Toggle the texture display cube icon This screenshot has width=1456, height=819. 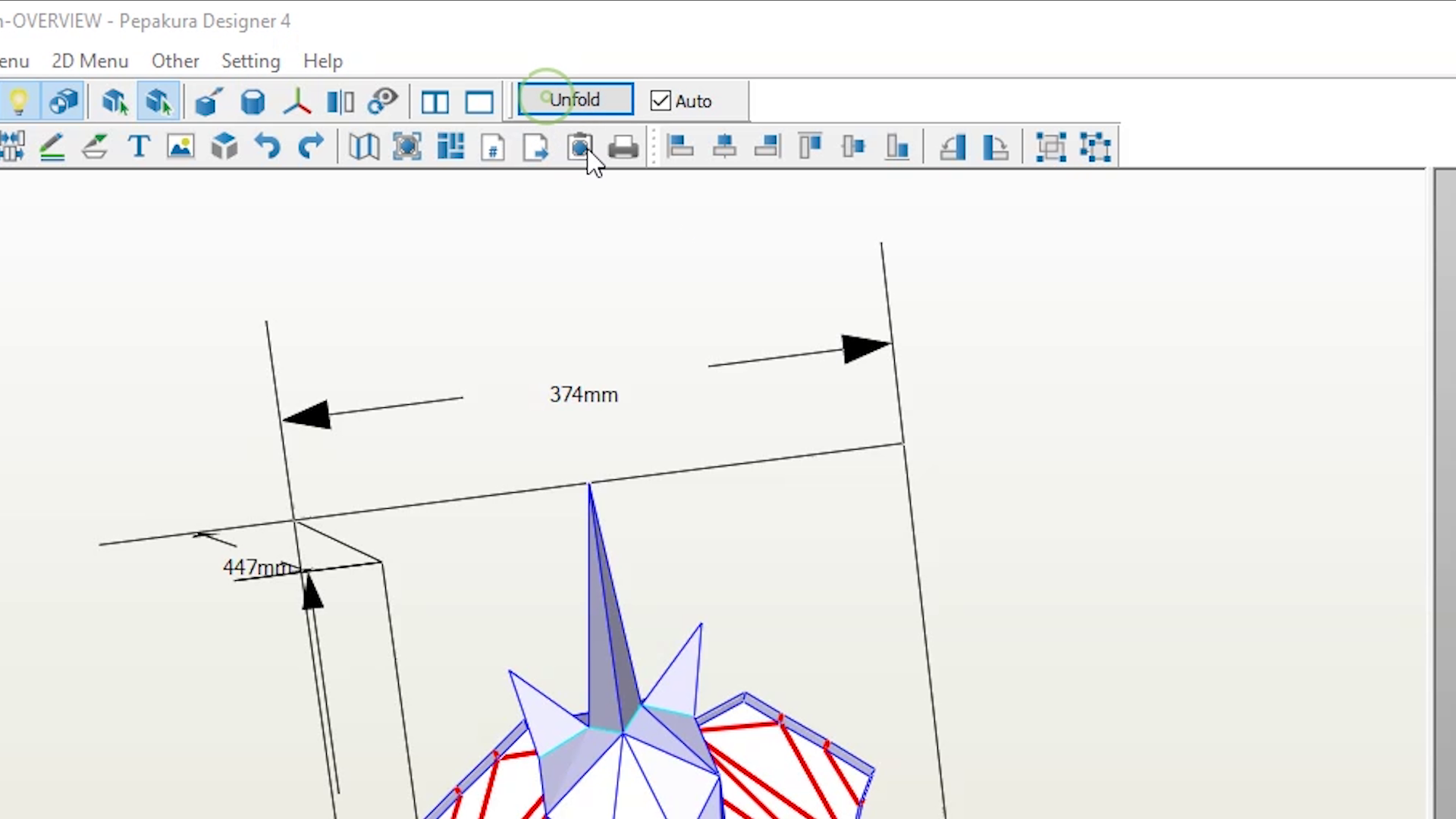pos(64,102)
